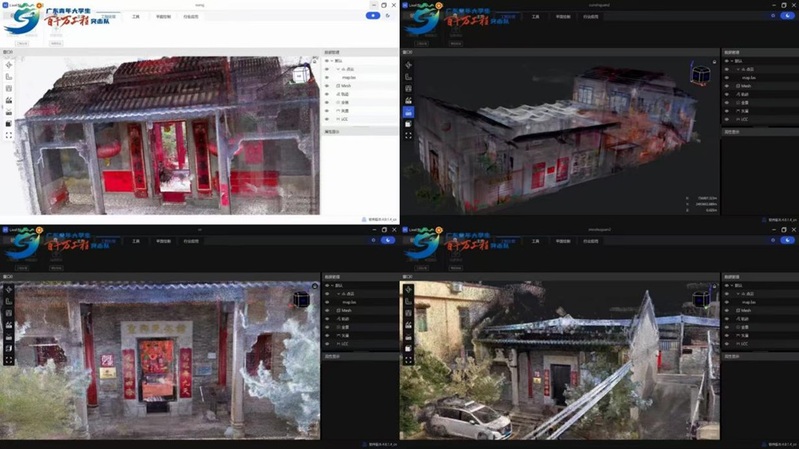
Task: Toggle Mesh layer eye in light-theme window
Action: tap(327, 86)
